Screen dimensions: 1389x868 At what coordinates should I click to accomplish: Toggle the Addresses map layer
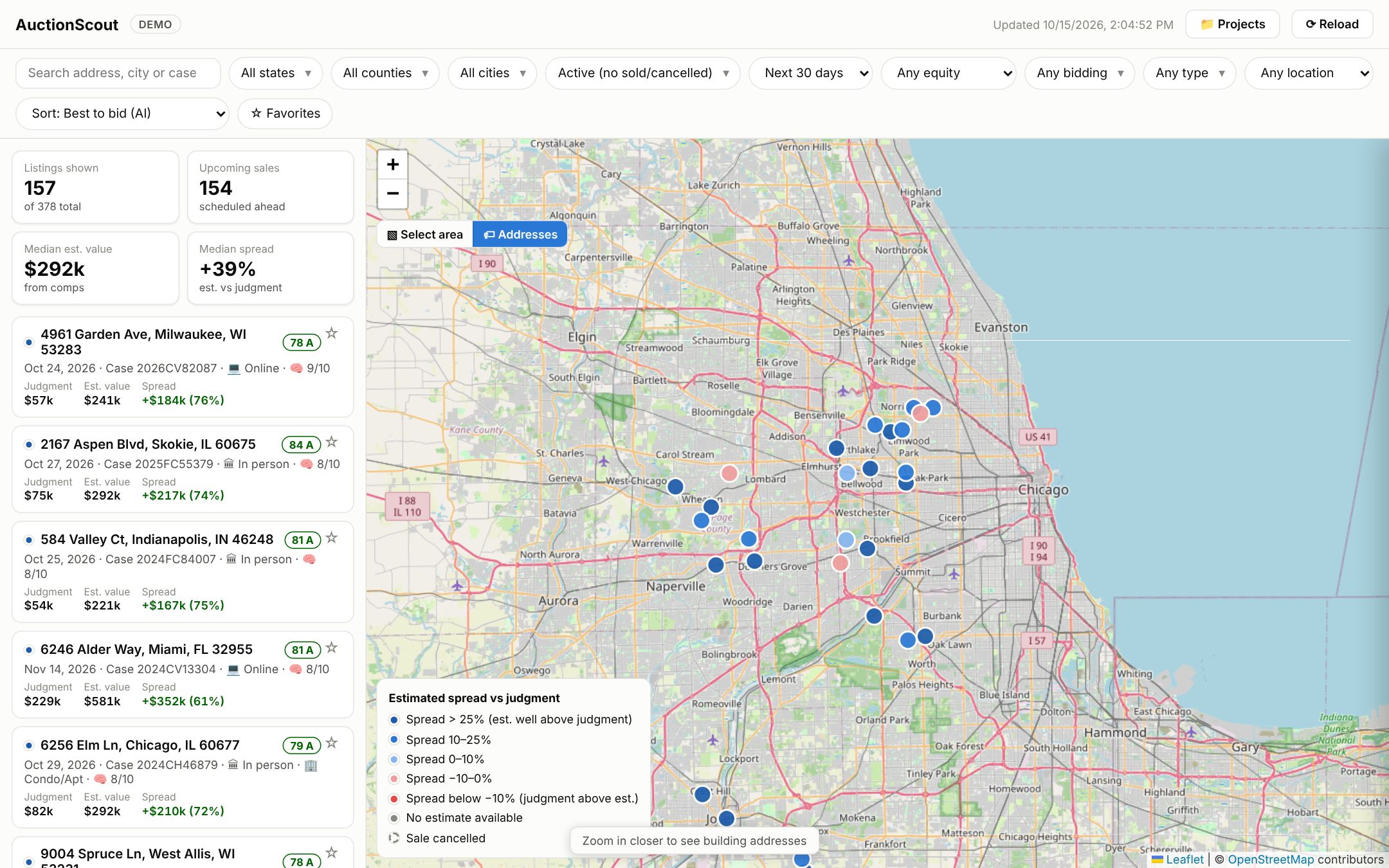click(x=520, y=235)
